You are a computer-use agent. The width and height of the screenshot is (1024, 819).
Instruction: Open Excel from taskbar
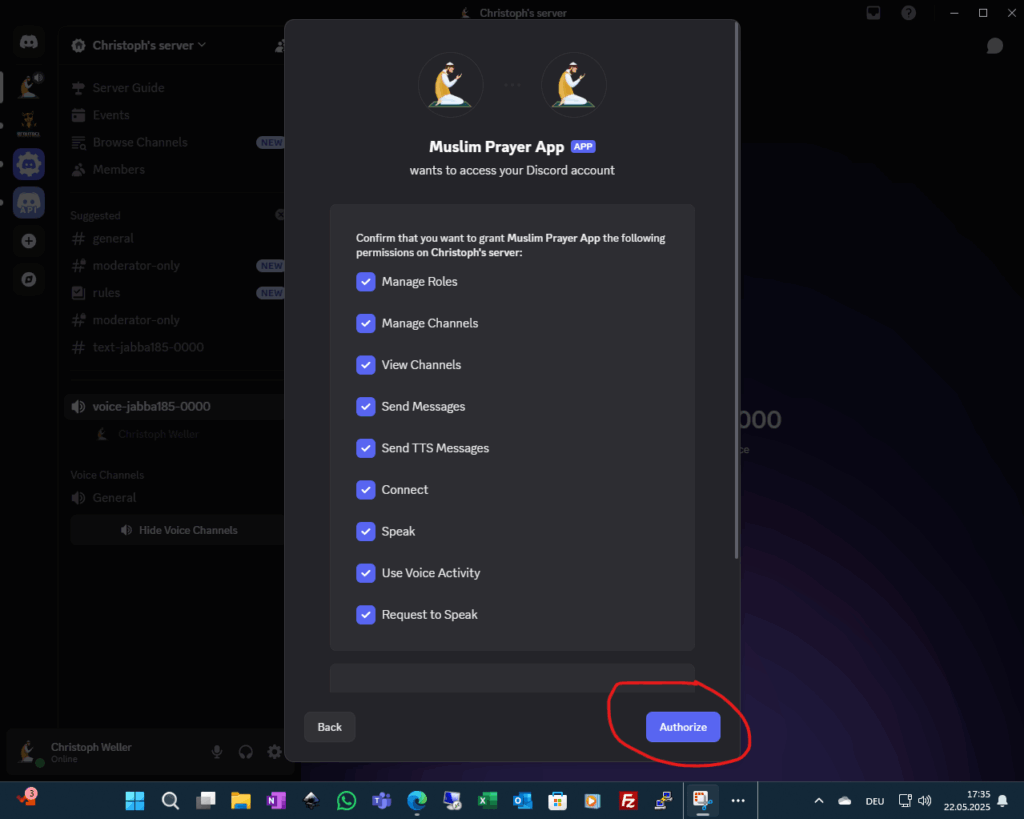tap(487, 801)
